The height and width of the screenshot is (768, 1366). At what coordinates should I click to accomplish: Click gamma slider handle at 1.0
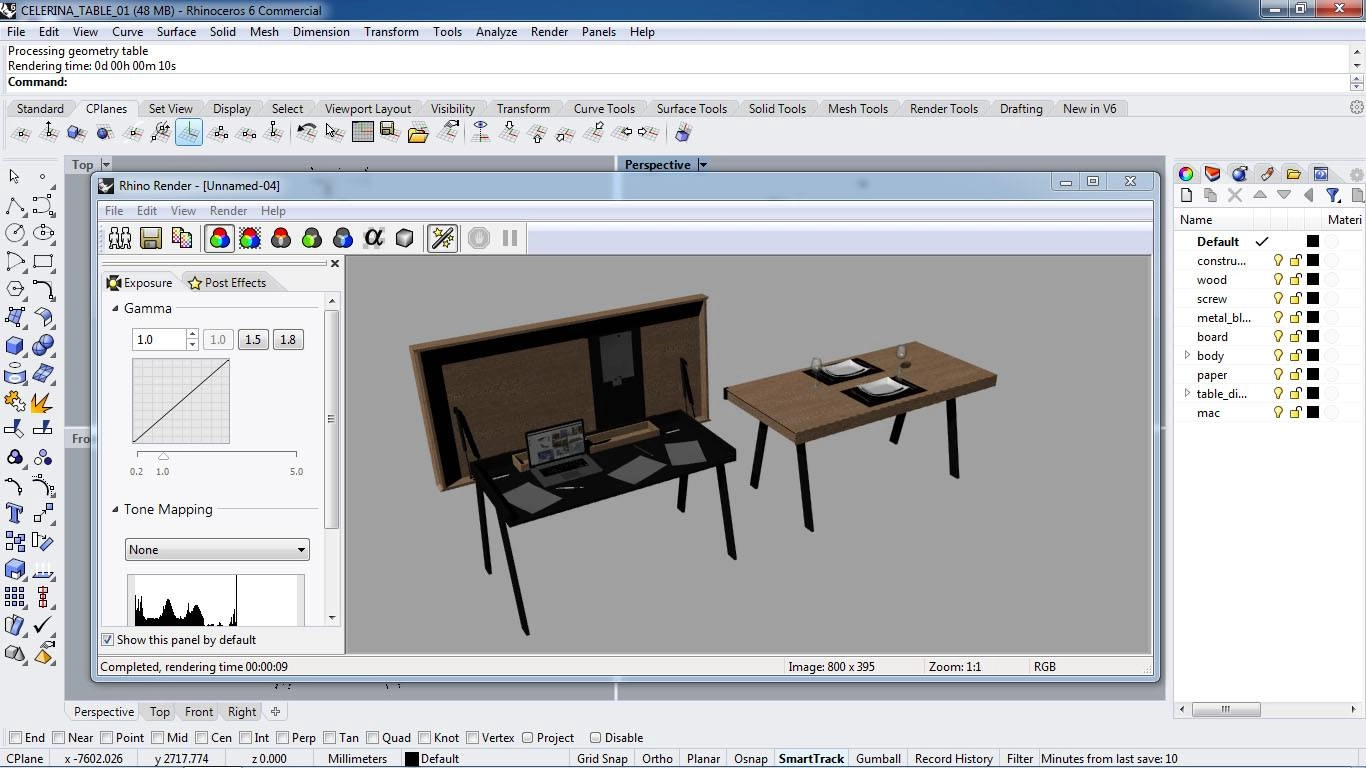click(x=163, y=457)
